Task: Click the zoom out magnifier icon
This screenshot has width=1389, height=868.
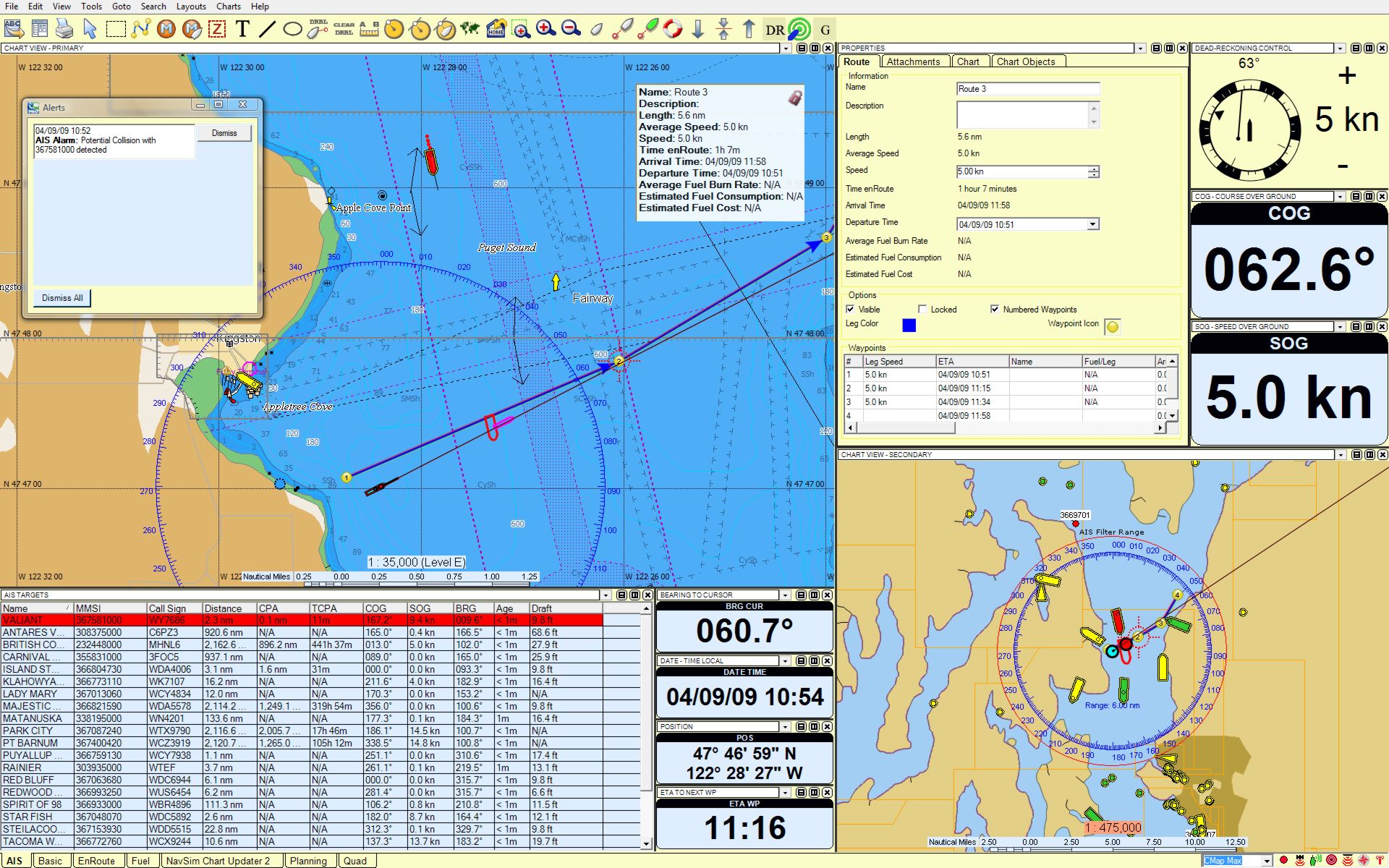Action: pos(572,29)
